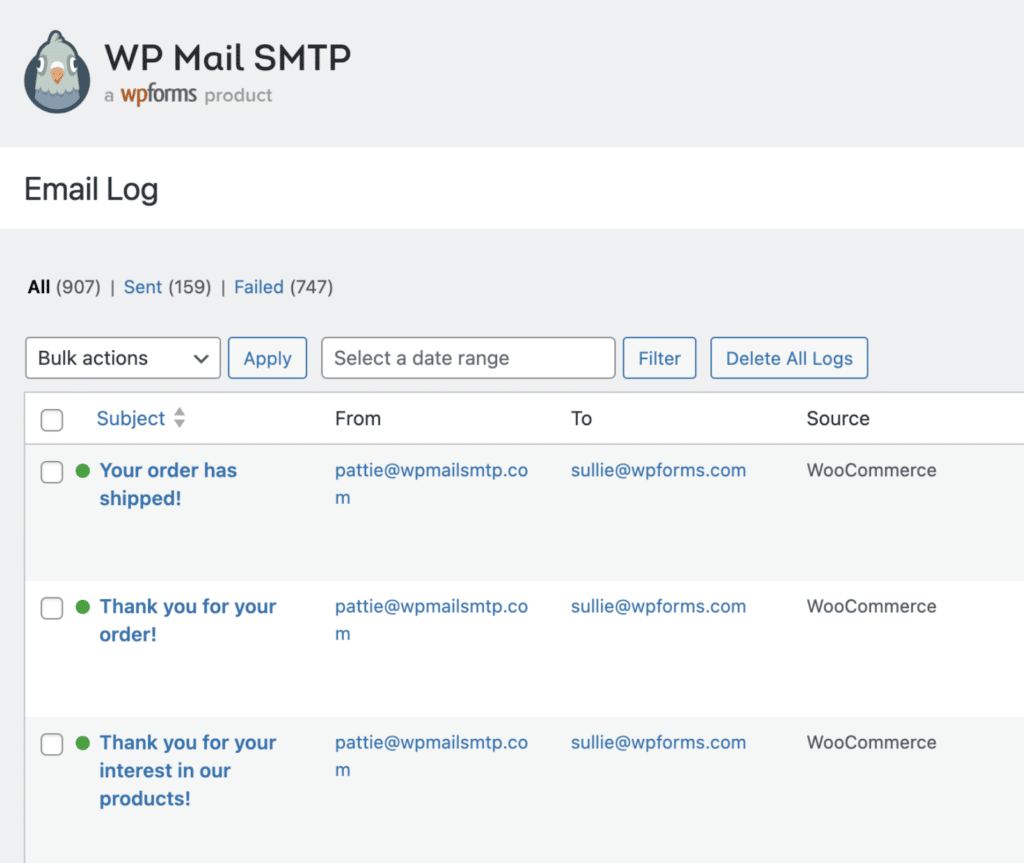The image size is (1024, 863).
Task: Click the Source column header
Action: pyautogui.click(x=838, y=418)
